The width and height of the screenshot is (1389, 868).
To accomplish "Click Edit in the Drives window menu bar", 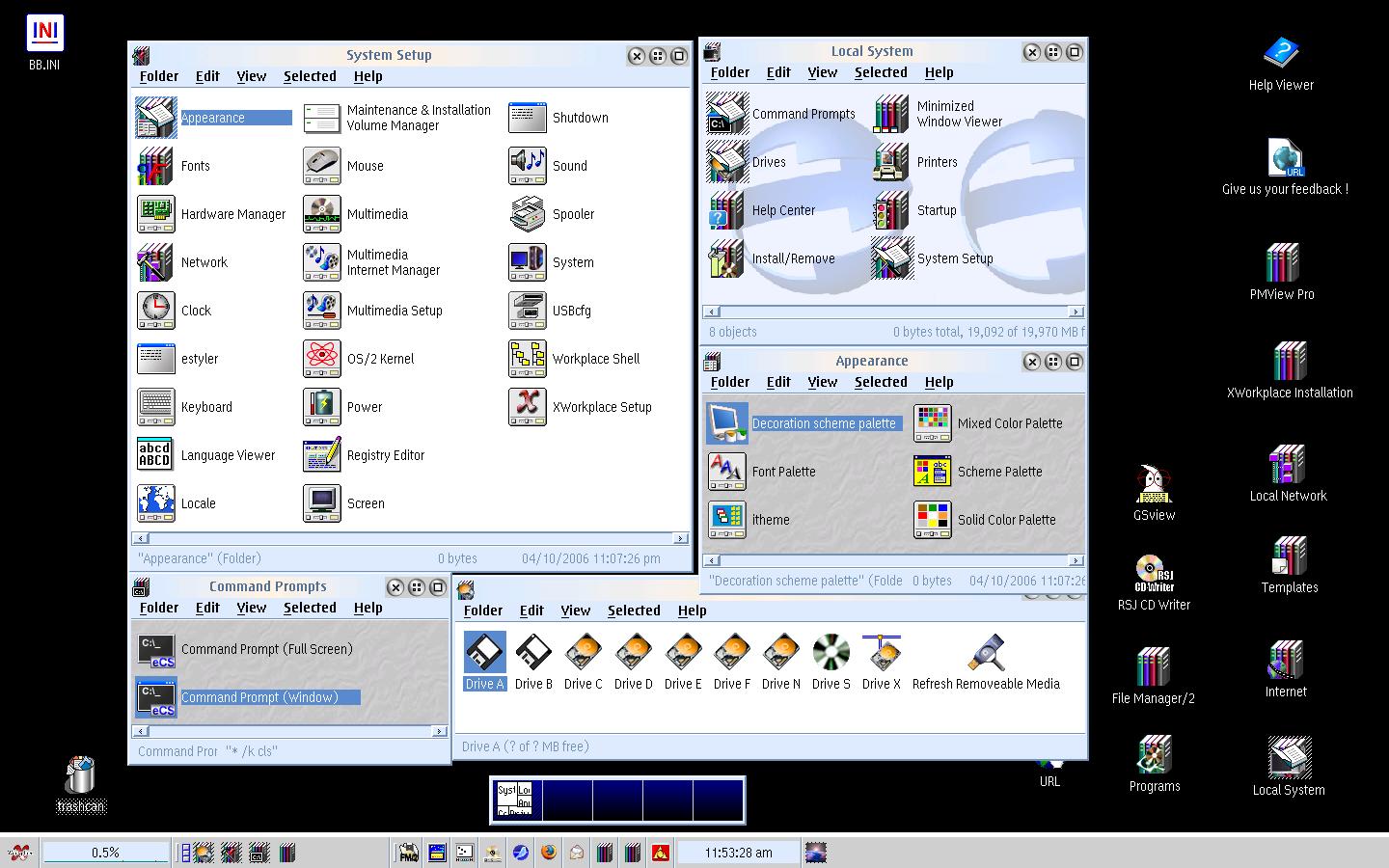I will (531, 610).
